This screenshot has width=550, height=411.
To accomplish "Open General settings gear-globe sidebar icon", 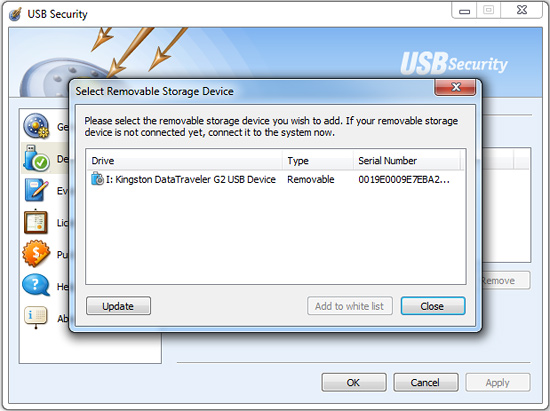I will coord(36,126).
